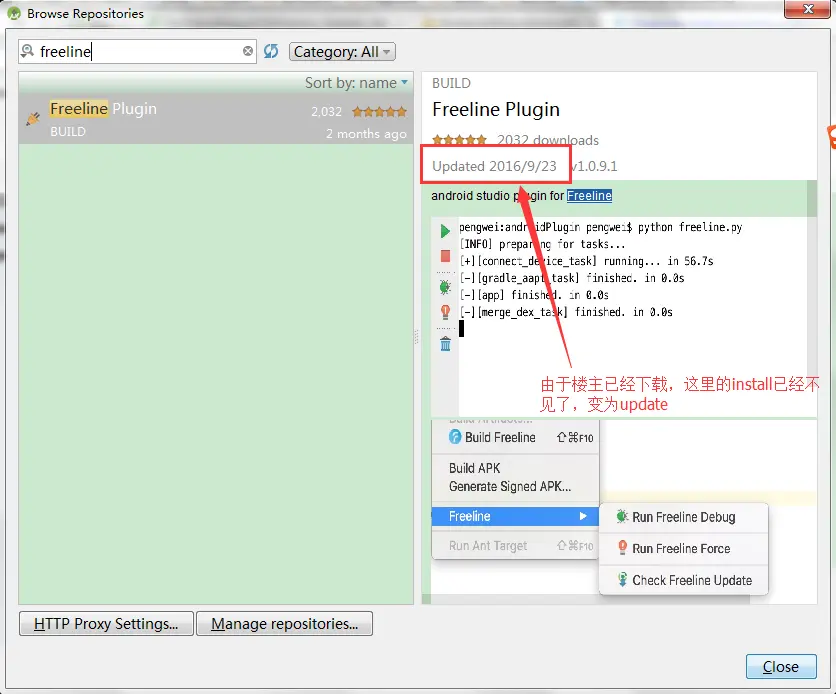This screenshot has height=694, width=836.
Task: Select Check Freeline Update
Action: [684, 580]
